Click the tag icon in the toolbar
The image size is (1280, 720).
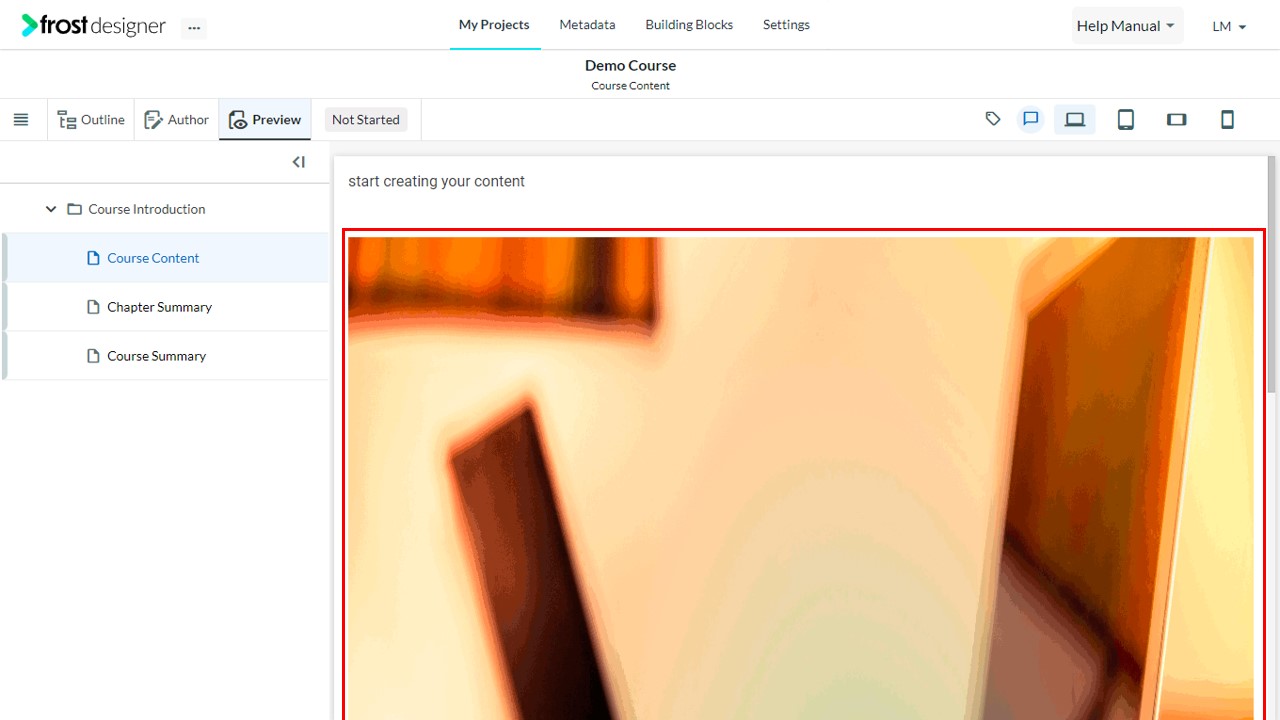993,119
